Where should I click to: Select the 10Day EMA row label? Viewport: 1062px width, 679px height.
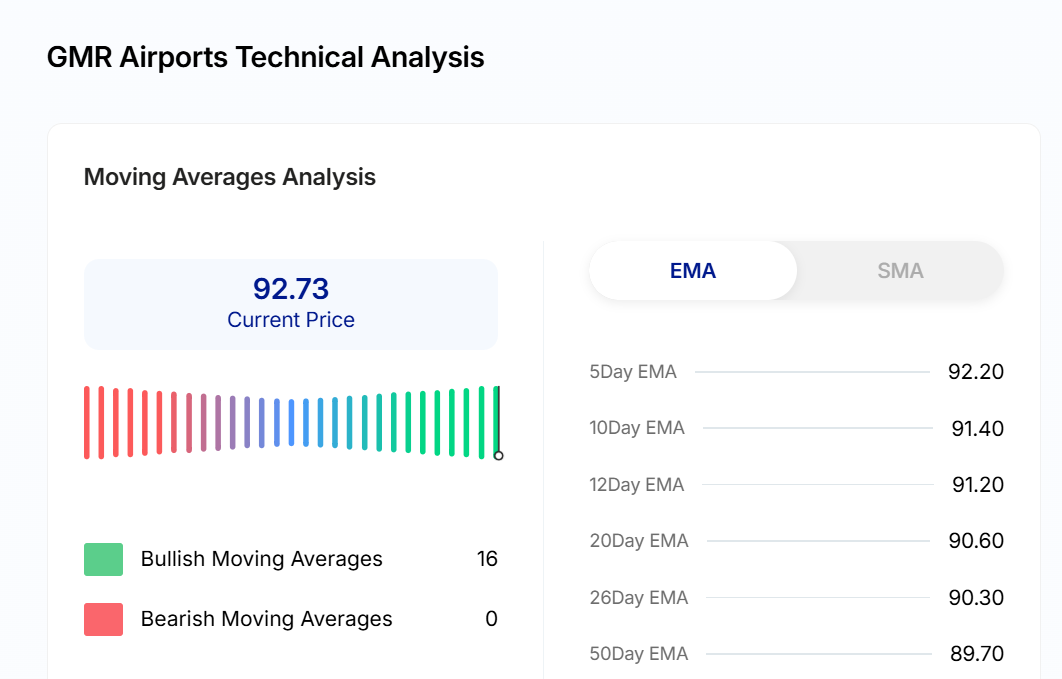click(x=637, y=428)
